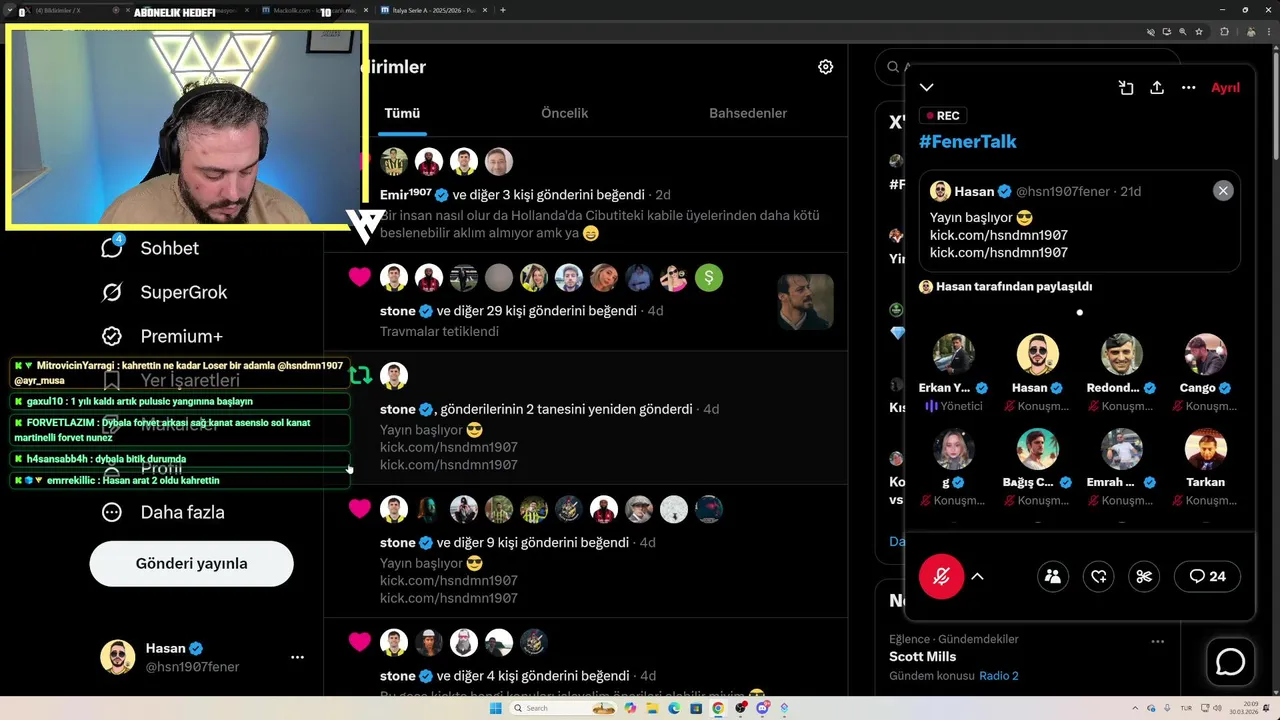This screenshot has width=1280, height=720.
Task: Open Chrome extensions puzzle icon
Action: tap(1224, 32)
